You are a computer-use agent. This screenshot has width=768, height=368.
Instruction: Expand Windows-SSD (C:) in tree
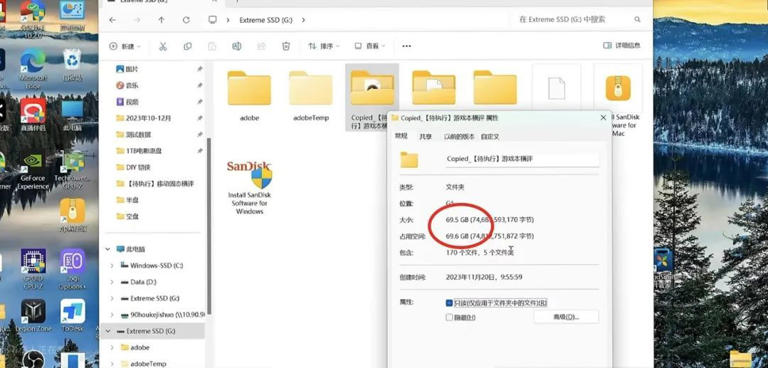(112, 266)
